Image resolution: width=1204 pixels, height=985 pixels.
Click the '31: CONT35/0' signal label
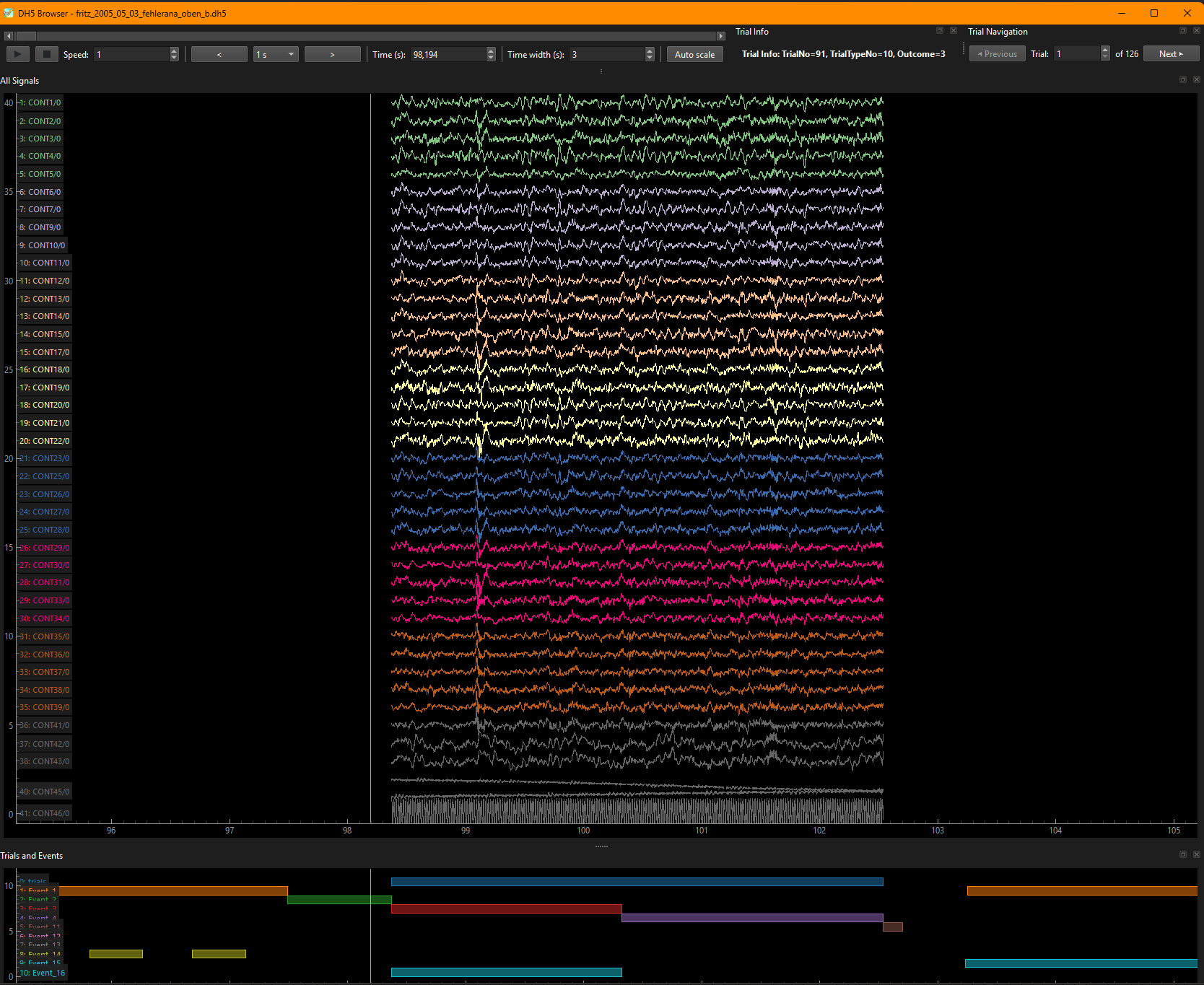(44, 636)
